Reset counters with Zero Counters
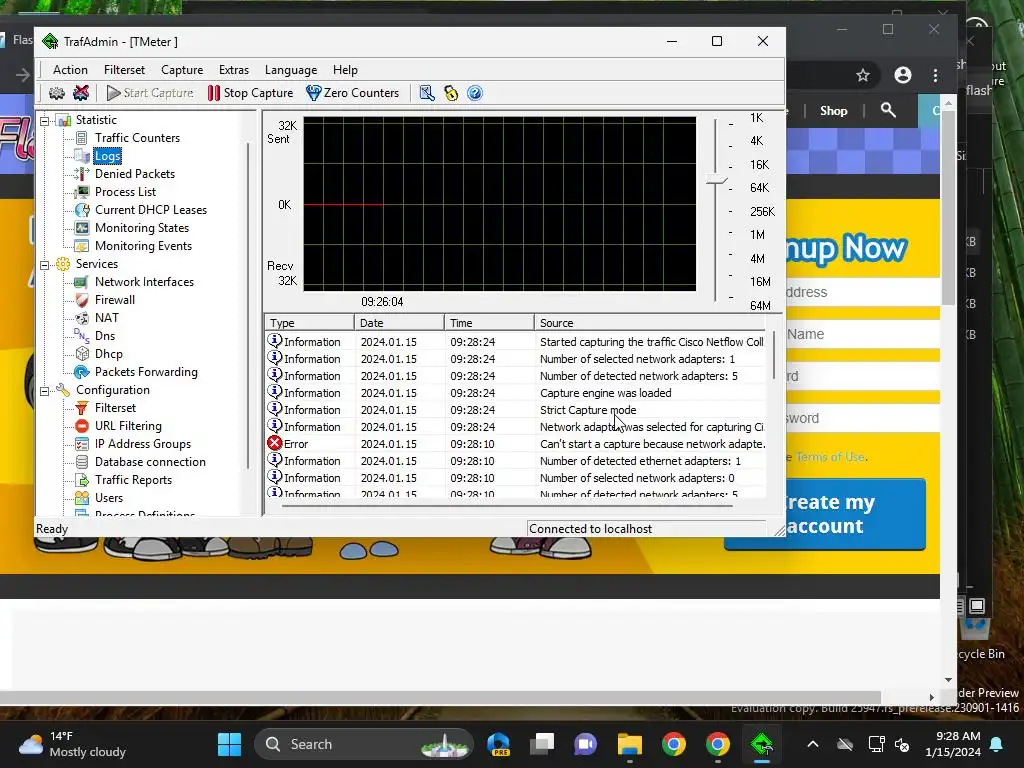 (353, 93)
